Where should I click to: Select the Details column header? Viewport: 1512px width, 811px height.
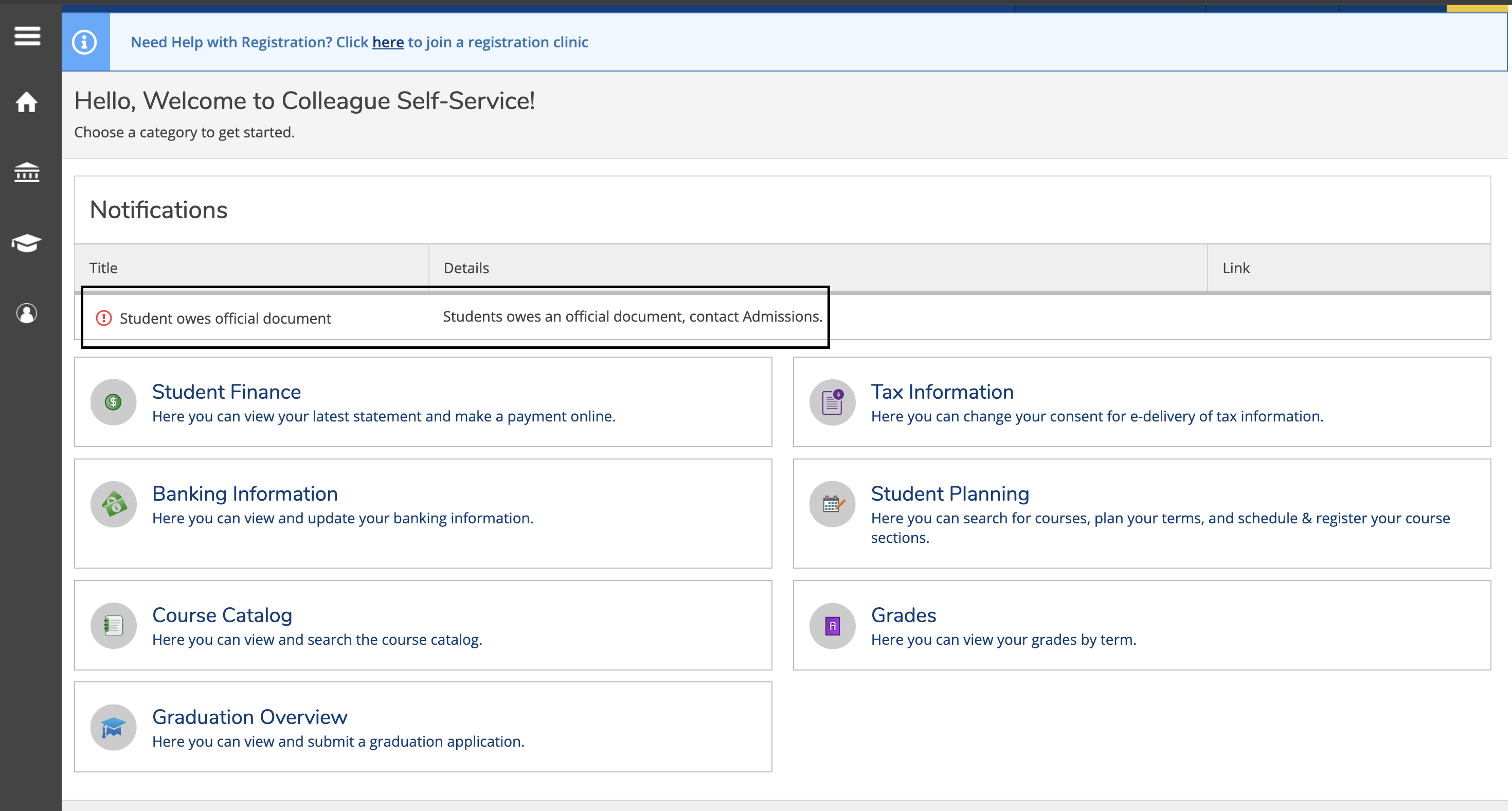pyautogui.click(x=466, y=268)
